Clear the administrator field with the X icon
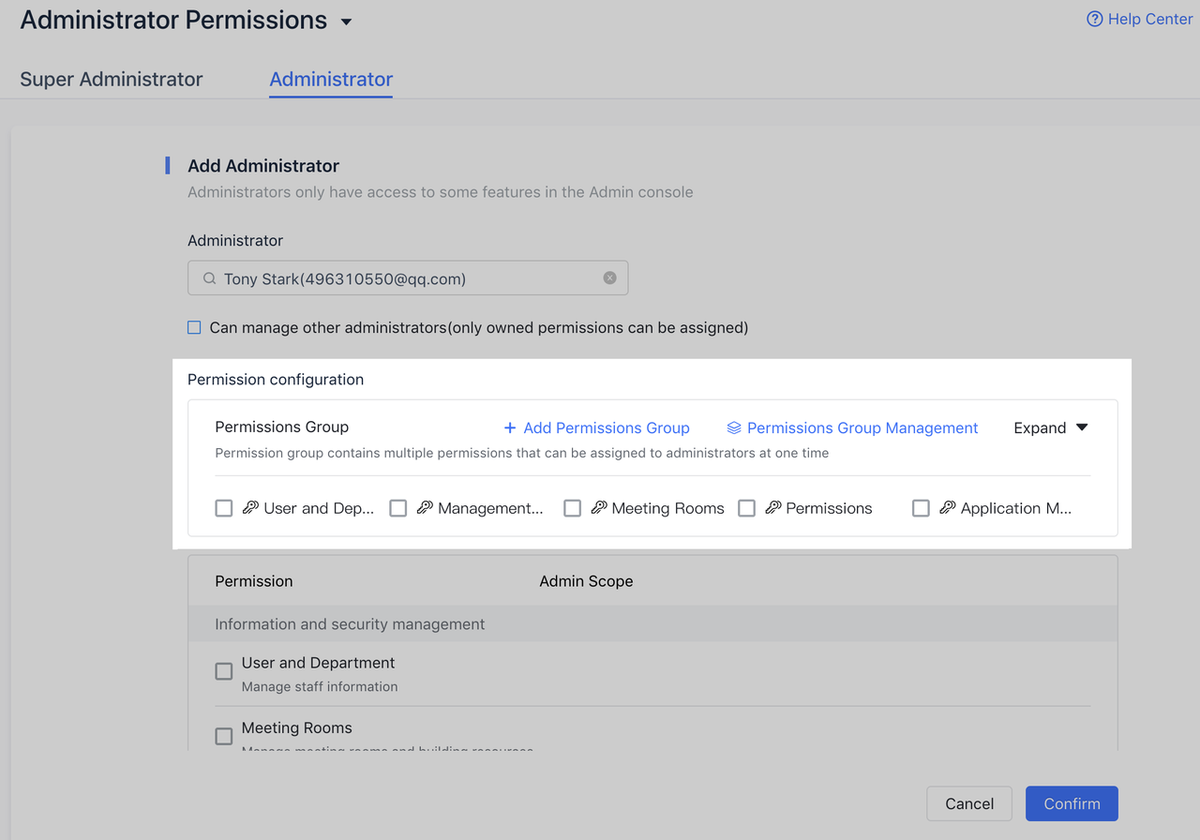This screenshot has height=840, width=1200. 610,278
